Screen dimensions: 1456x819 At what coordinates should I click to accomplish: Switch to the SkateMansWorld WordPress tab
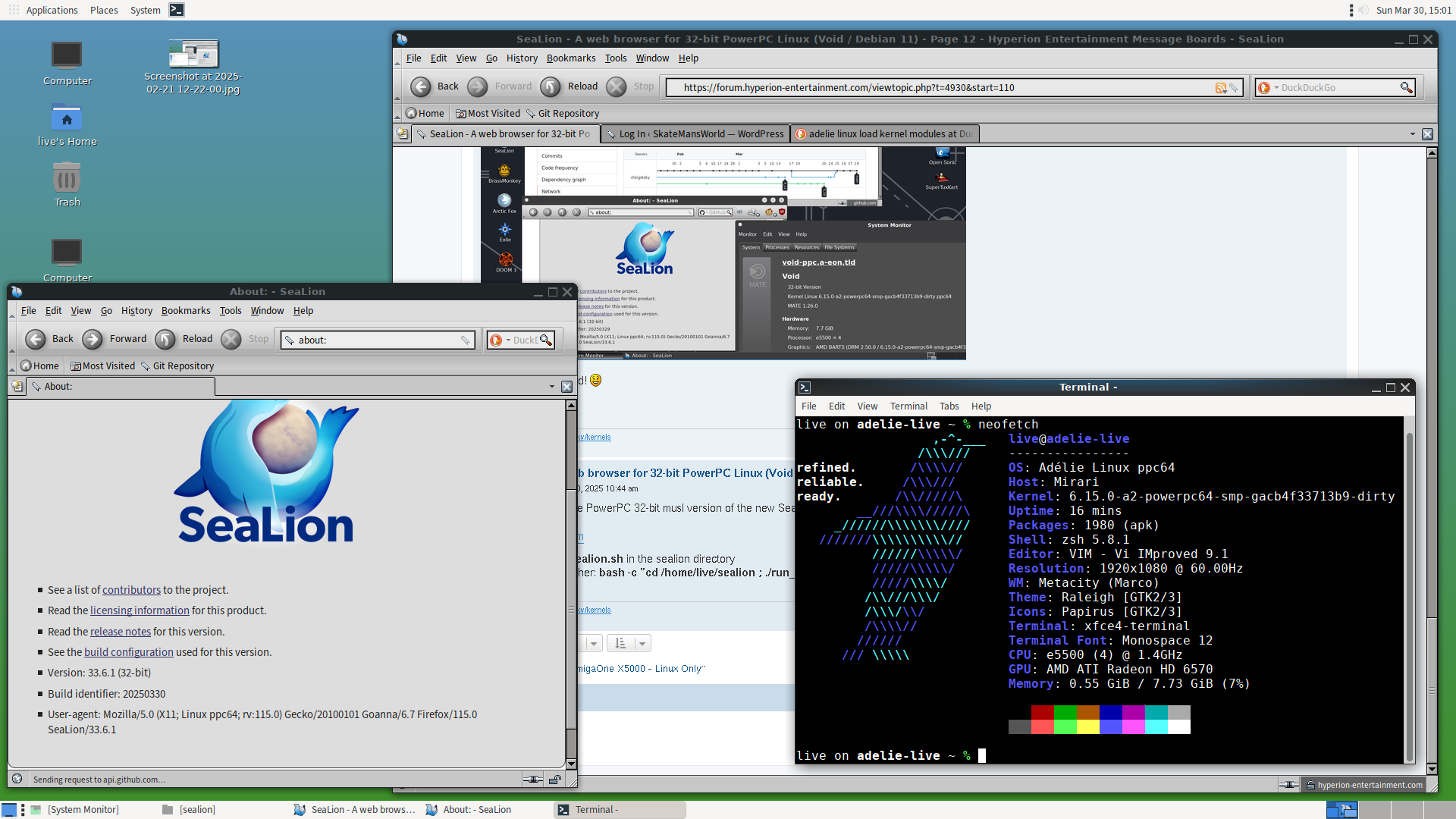[695, 134]
